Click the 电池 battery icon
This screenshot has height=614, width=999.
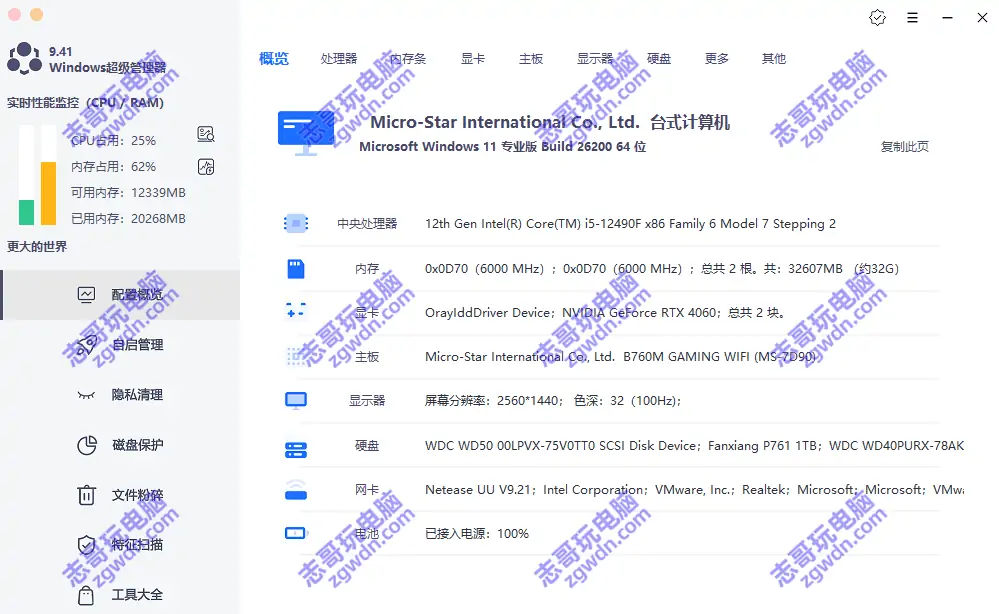(x=295, y=533)
